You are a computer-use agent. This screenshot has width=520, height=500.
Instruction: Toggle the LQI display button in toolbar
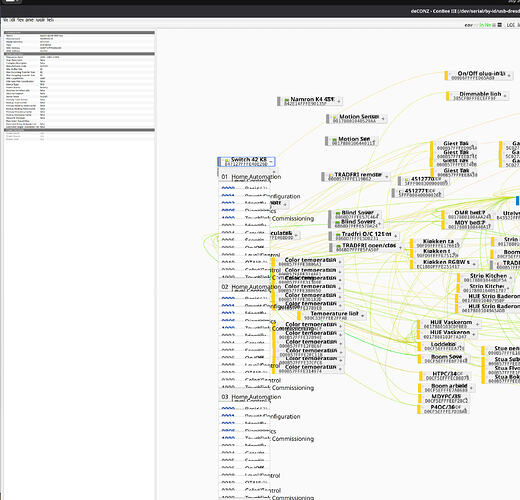coord(510,25)
